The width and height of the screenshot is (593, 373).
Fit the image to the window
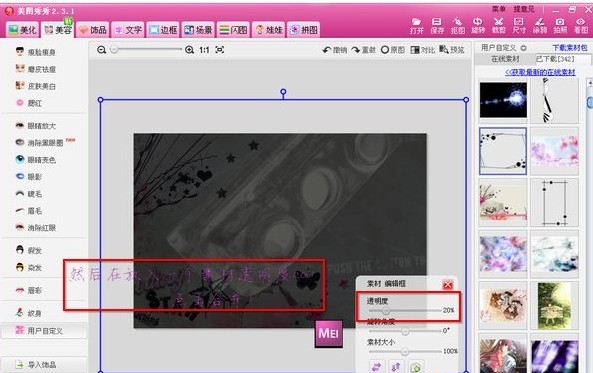pyautogui.click(x=220, y=50)
